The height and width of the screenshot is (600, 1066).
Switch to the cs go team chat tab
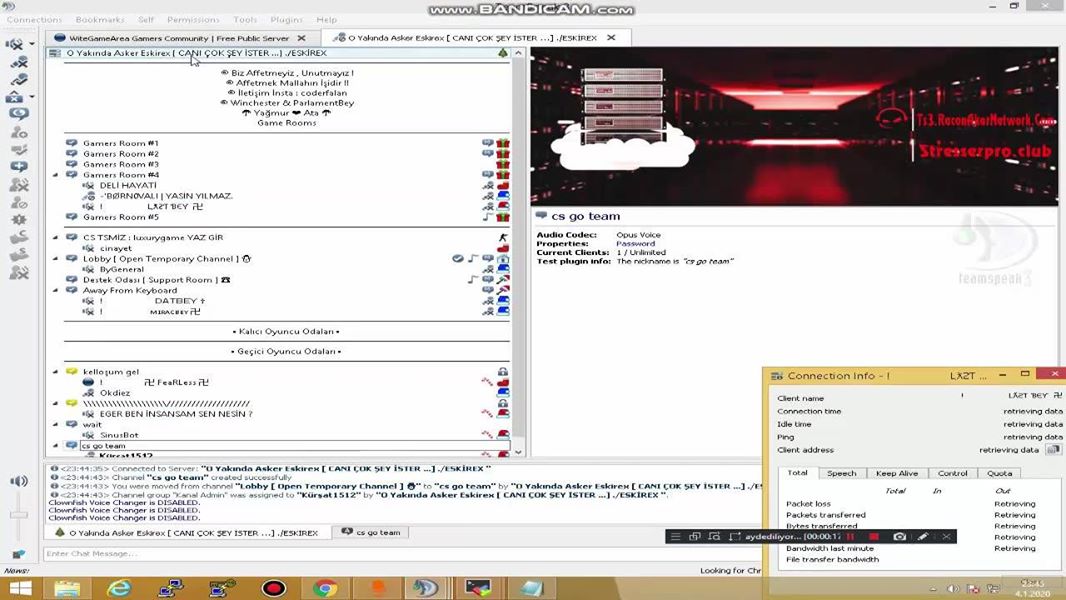[371, 533]
